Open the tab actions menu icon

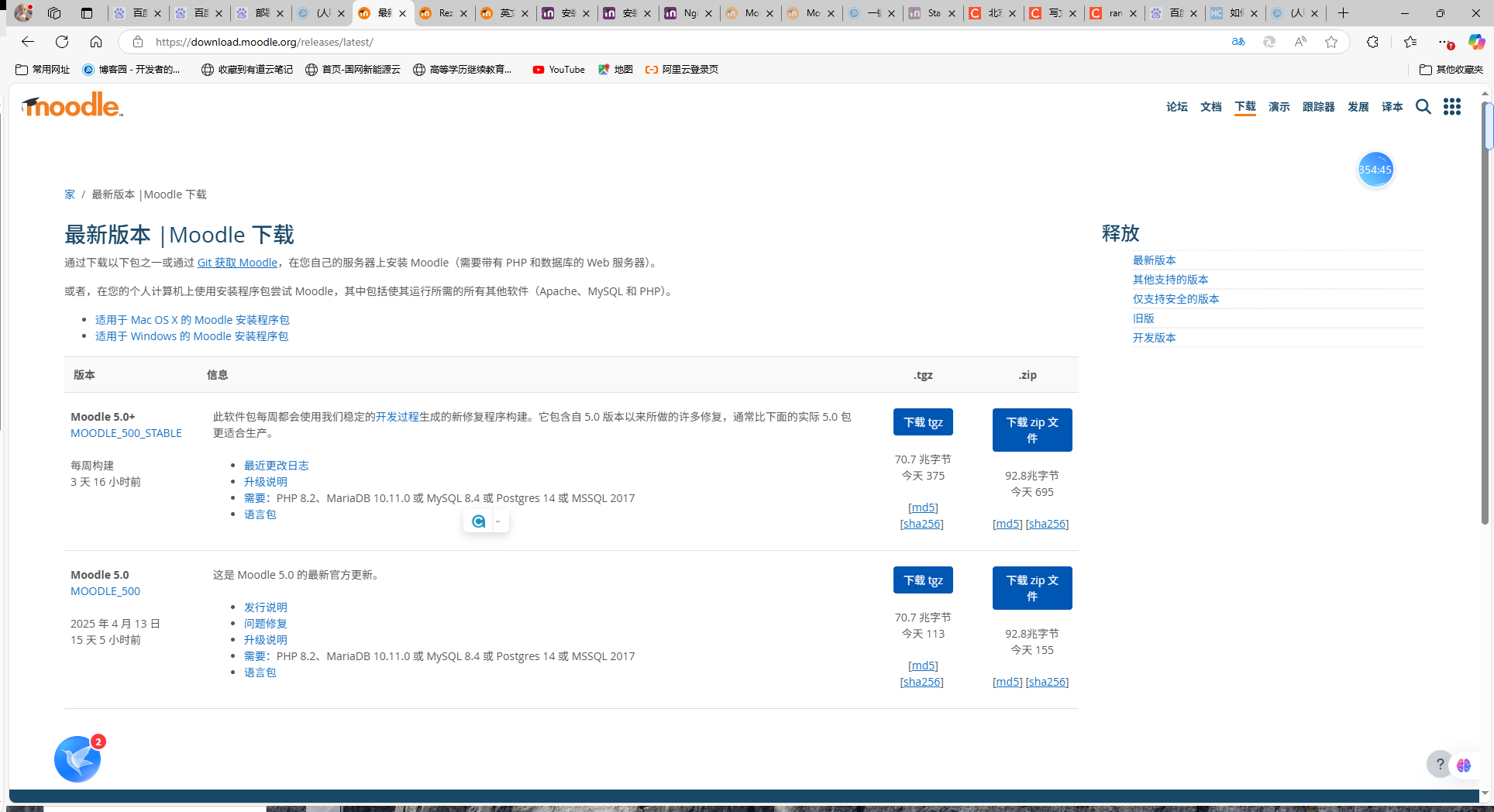point(87,13)
